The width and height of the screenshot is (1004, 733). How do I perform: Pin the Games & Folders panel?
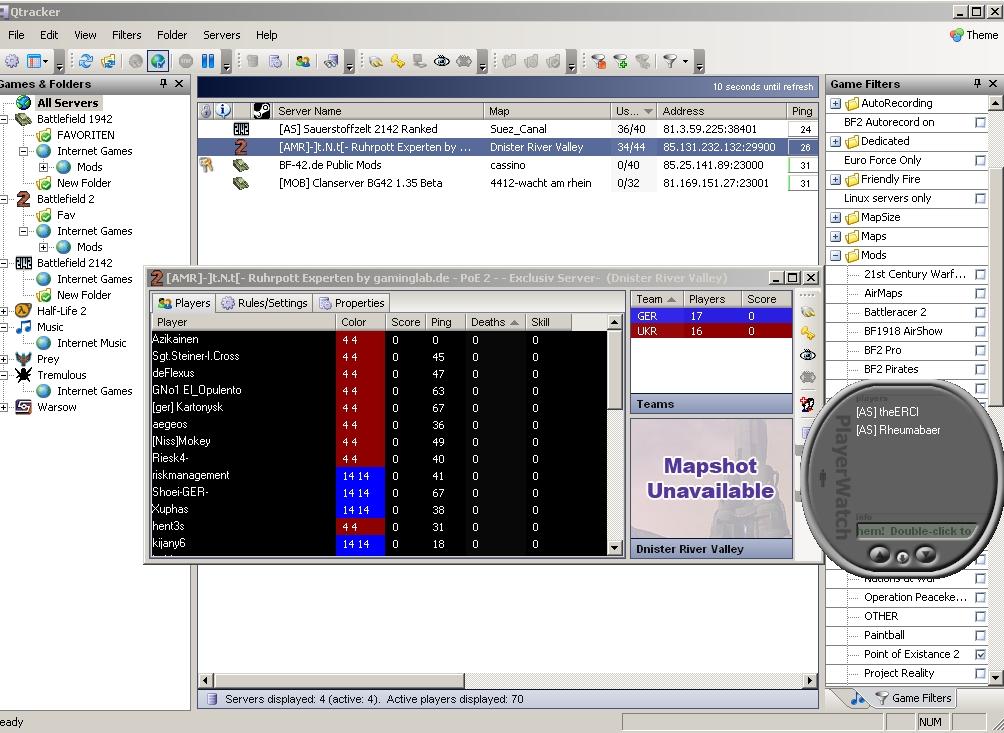tap(163, 83)
